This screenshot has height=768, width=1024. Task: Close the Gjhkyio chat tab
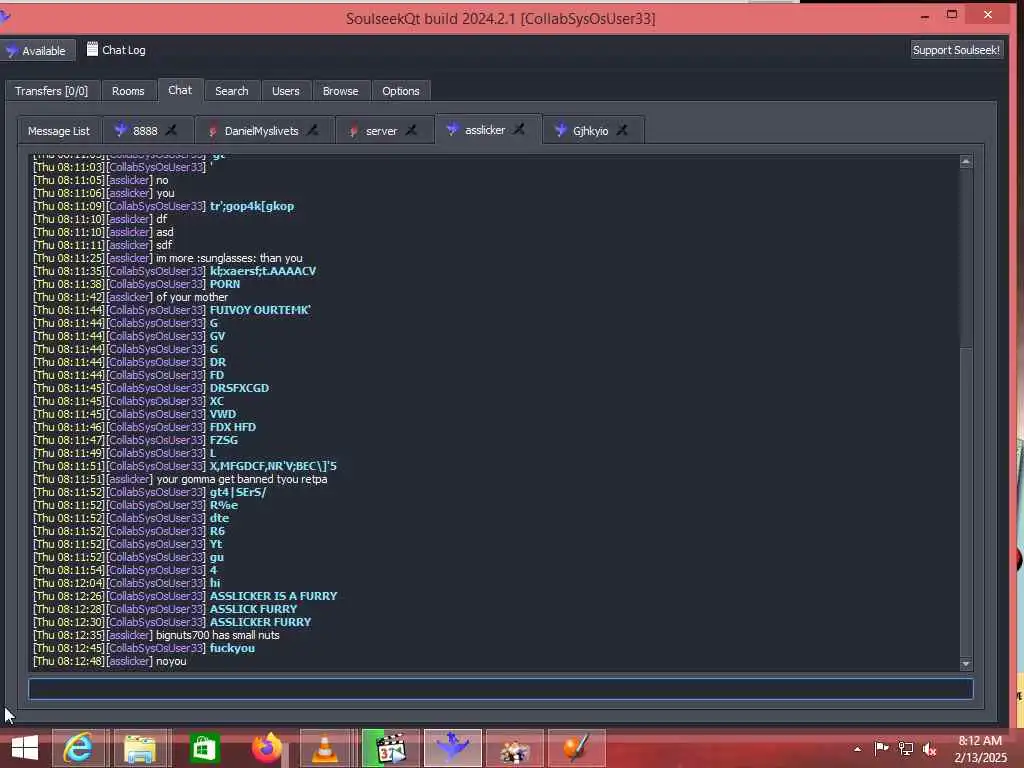click(x=622, y=130)
